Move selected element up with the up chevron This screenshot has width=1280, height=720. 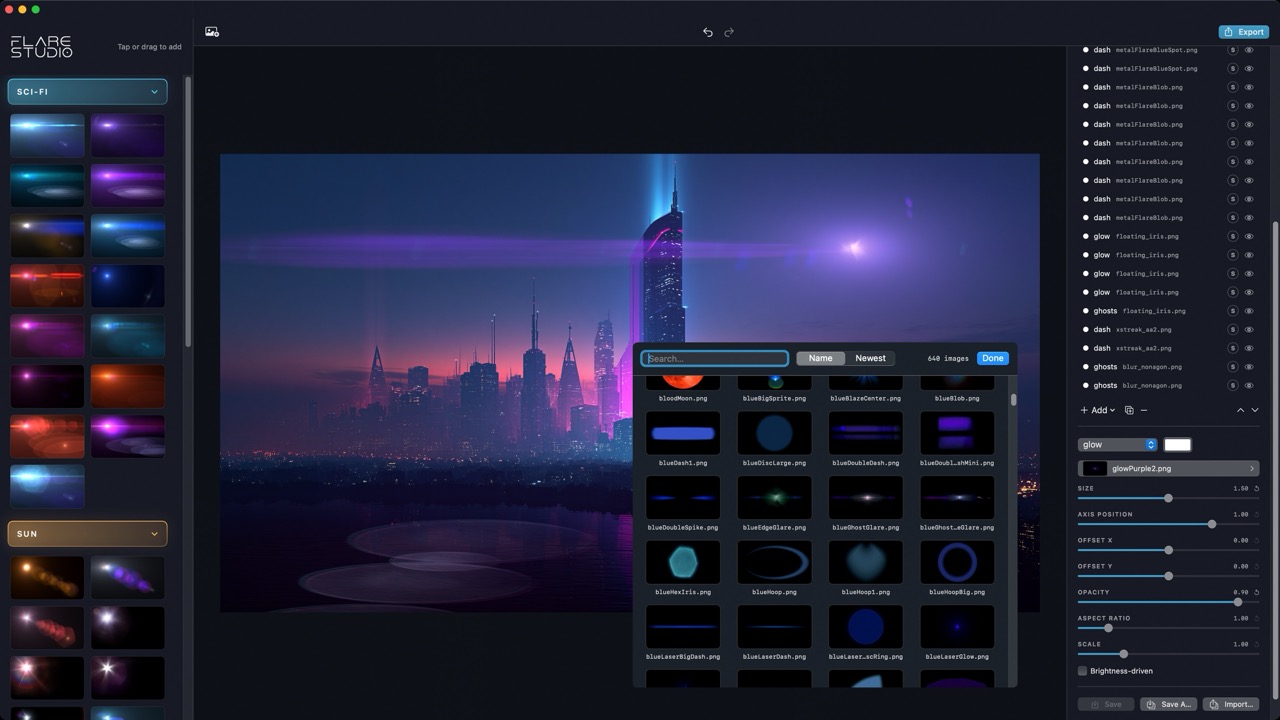[x=1241, y=410]
